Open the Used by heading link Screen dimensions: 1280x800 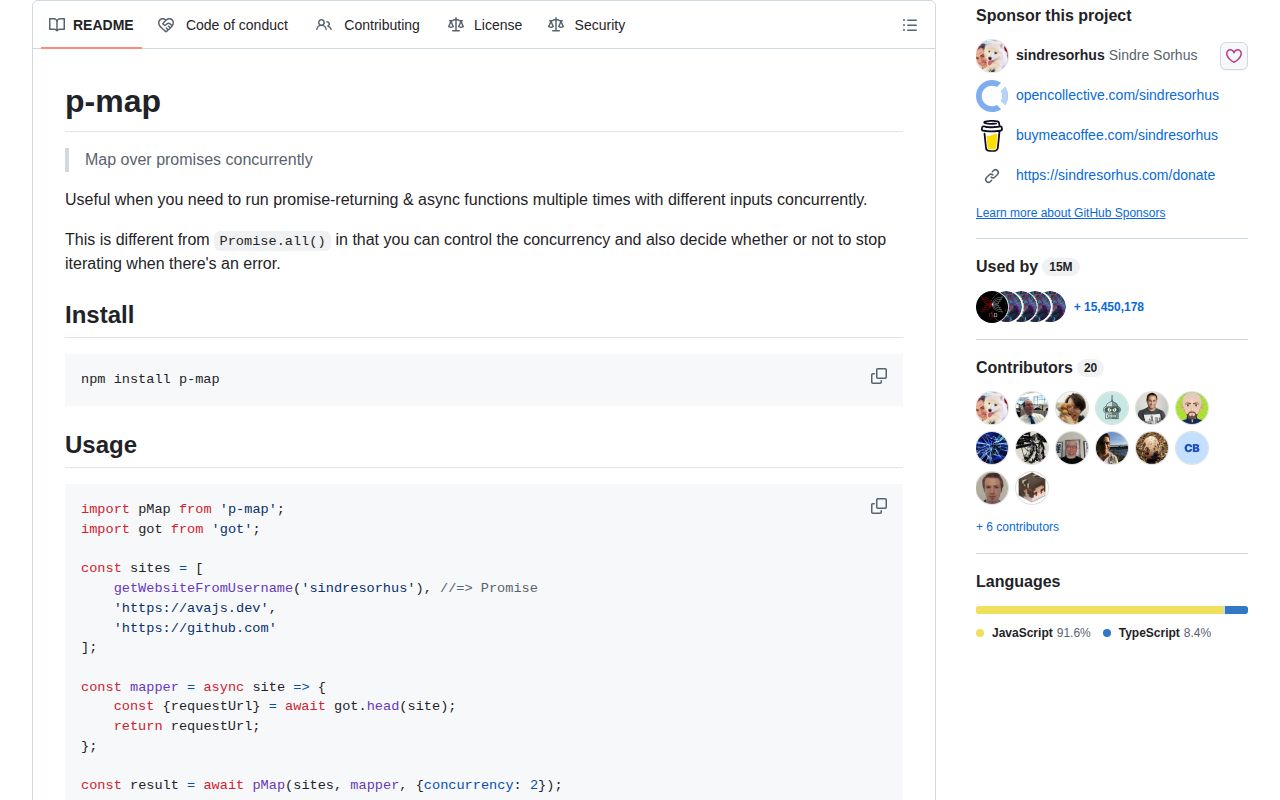coord(1027,267)
